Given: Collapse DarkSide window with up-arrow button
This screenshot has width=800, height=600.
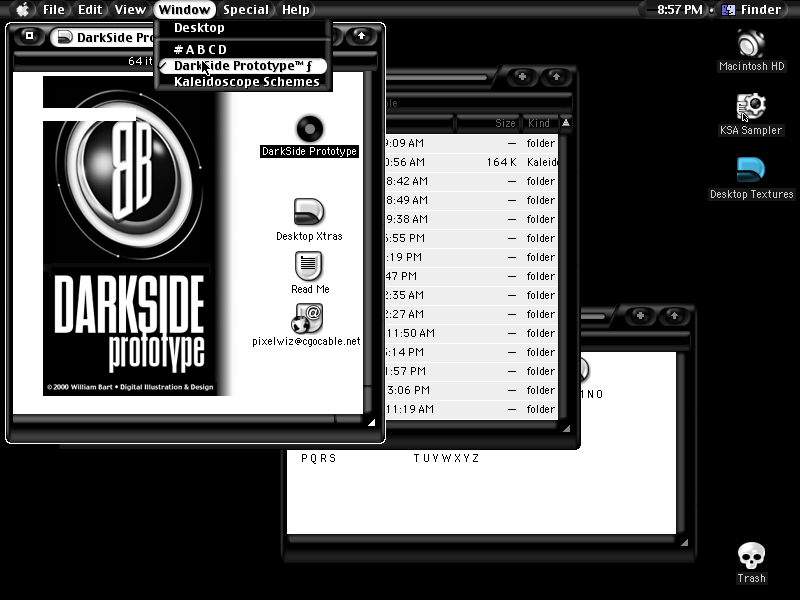Looking at the screenshot, I should (361, 36).
